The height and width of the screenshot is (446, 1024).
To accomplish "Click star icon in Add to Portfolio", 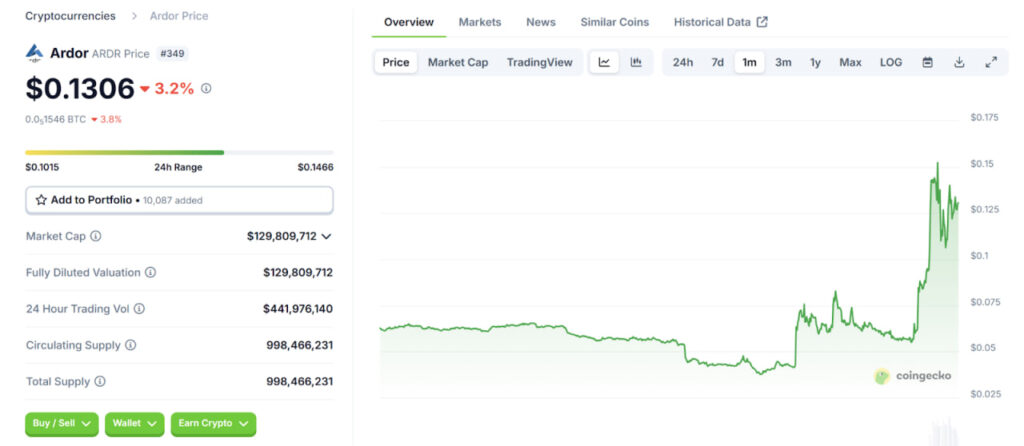I will pyautogui.click(x=41, y=200).
